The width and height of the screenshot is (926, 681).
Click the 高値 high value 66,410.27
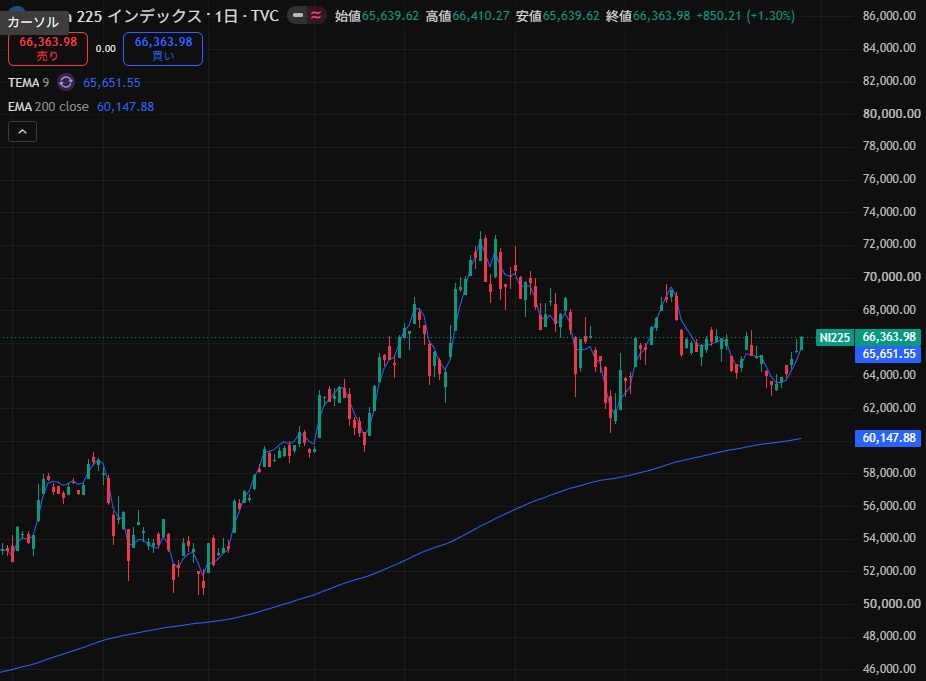coord(481,16)
